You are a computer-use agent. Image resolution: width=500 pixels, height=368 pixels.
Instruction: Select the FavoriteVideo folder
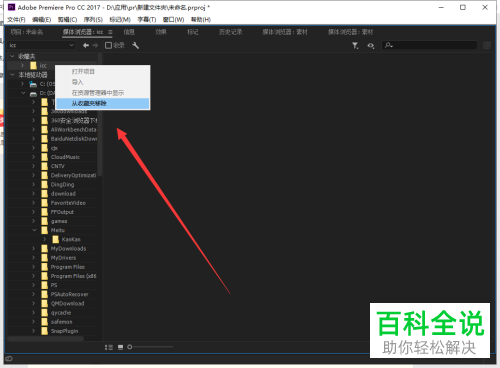tap(68, 203)
